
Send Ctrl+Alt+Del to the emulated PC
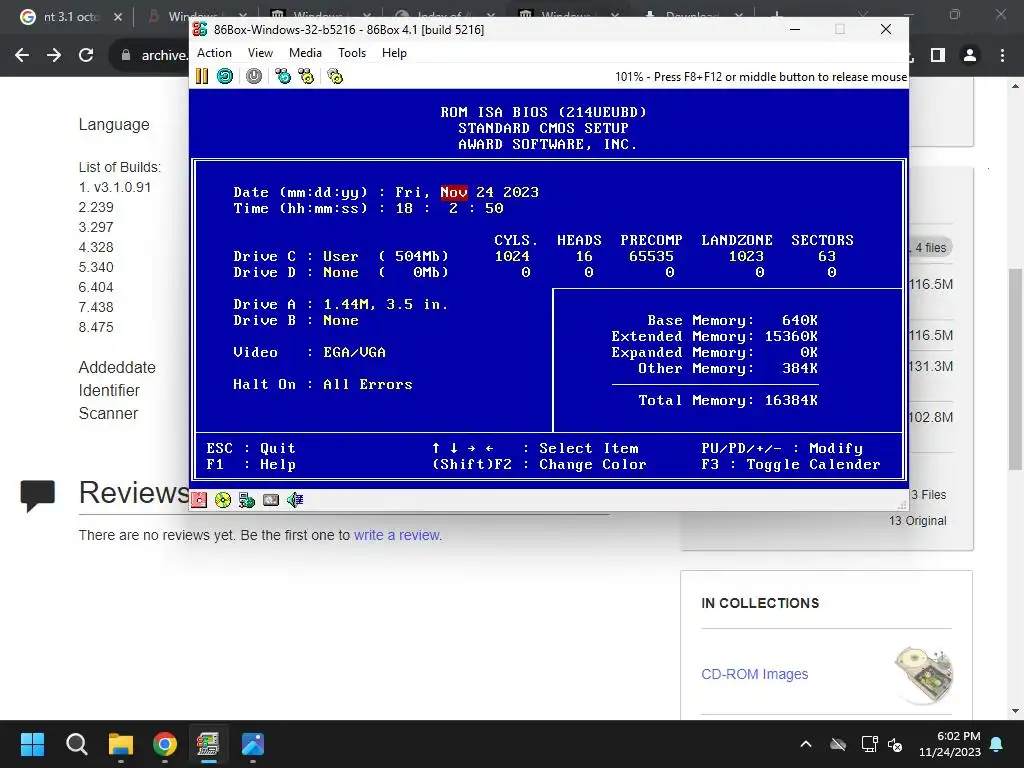(x=283, y=76)
